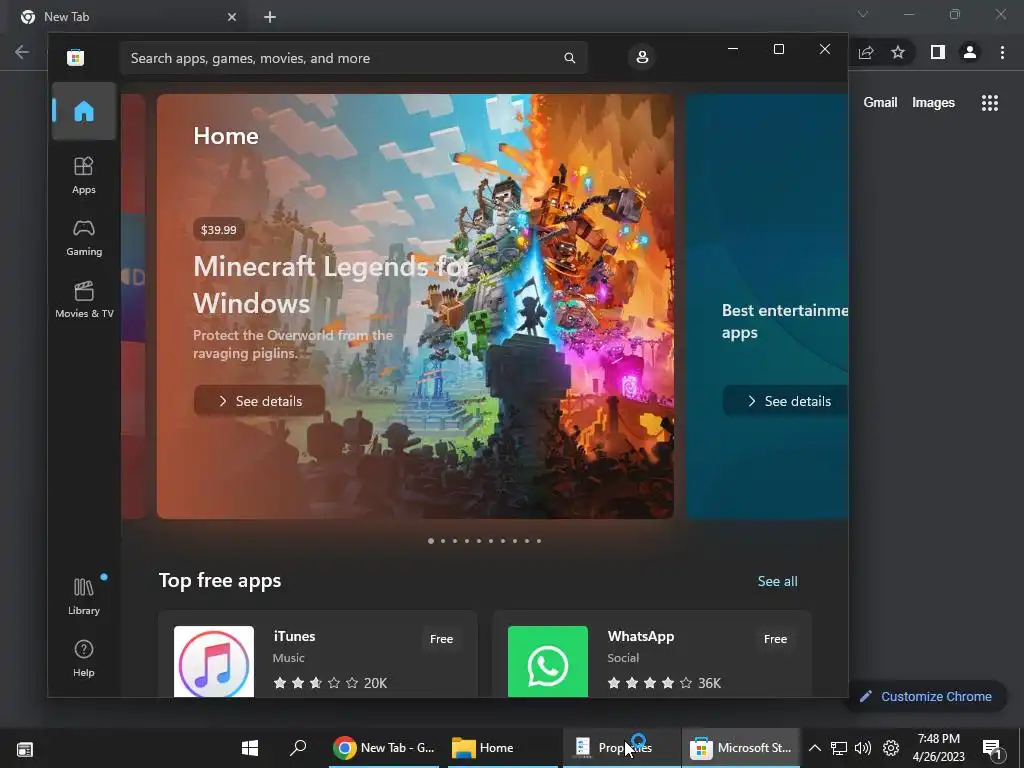Click the search magnifier in Store search box

569,58
